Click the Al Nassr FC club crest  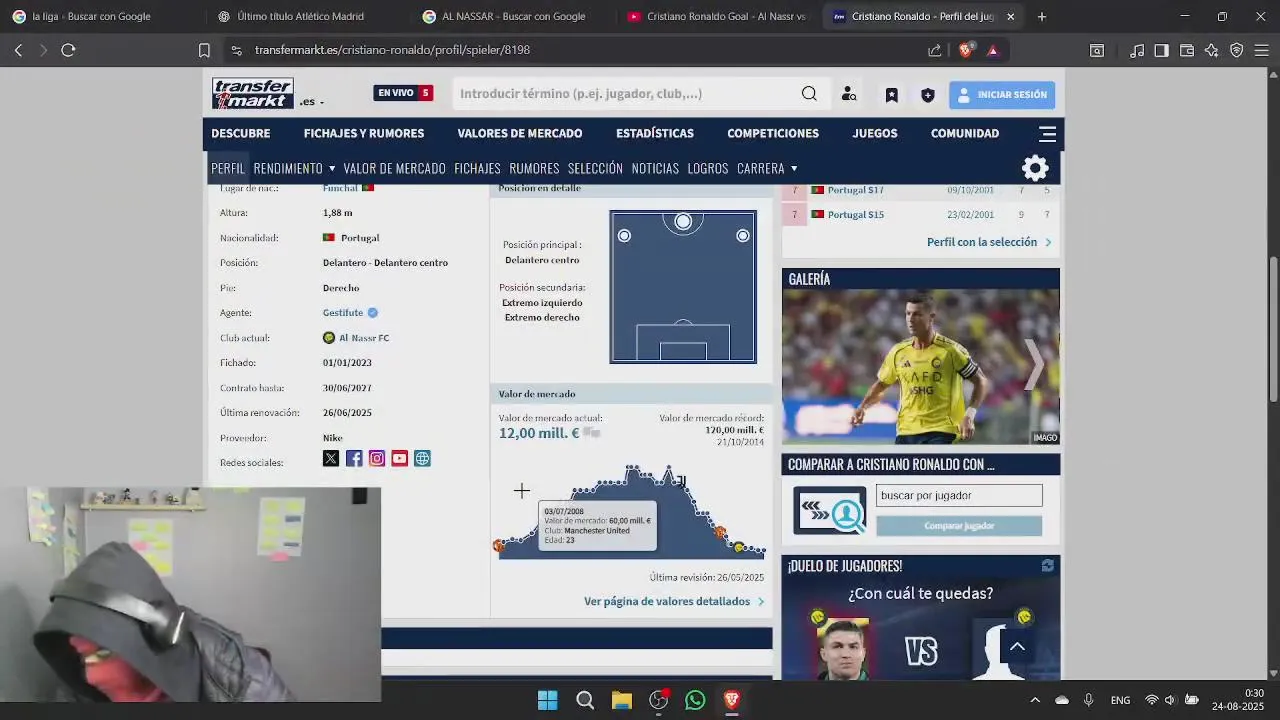(329, 338)
